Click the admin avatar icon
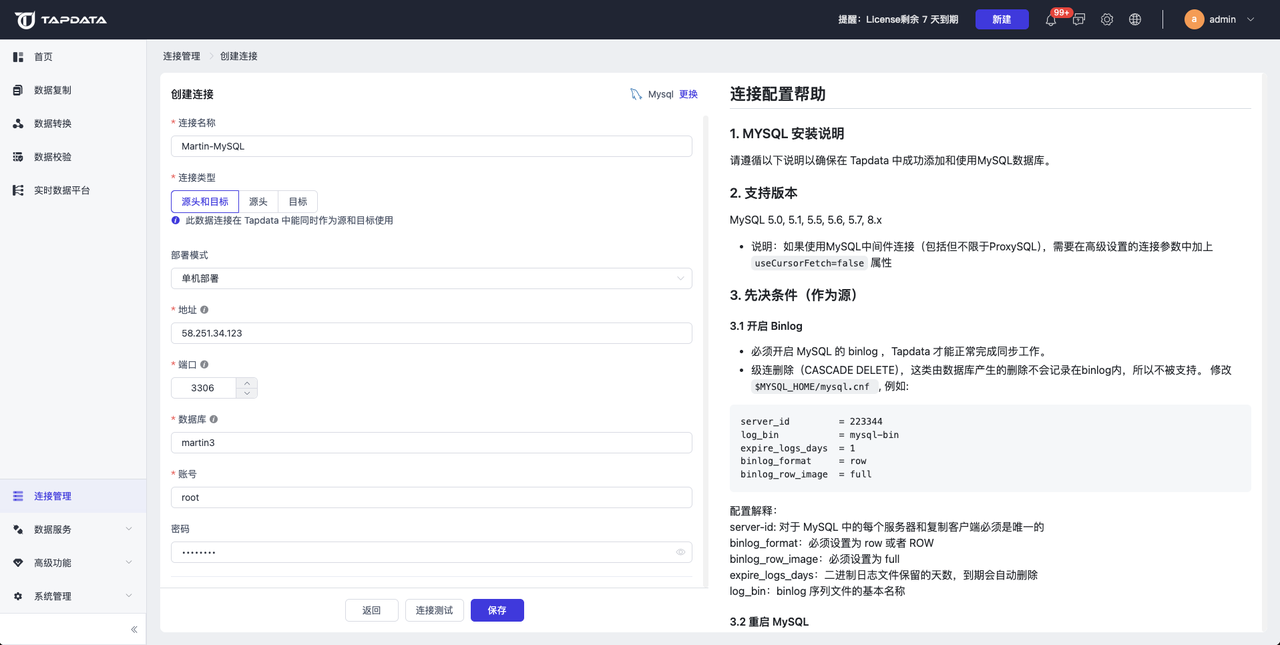This screenshot has width=1280, height=645. [1194, 19]
